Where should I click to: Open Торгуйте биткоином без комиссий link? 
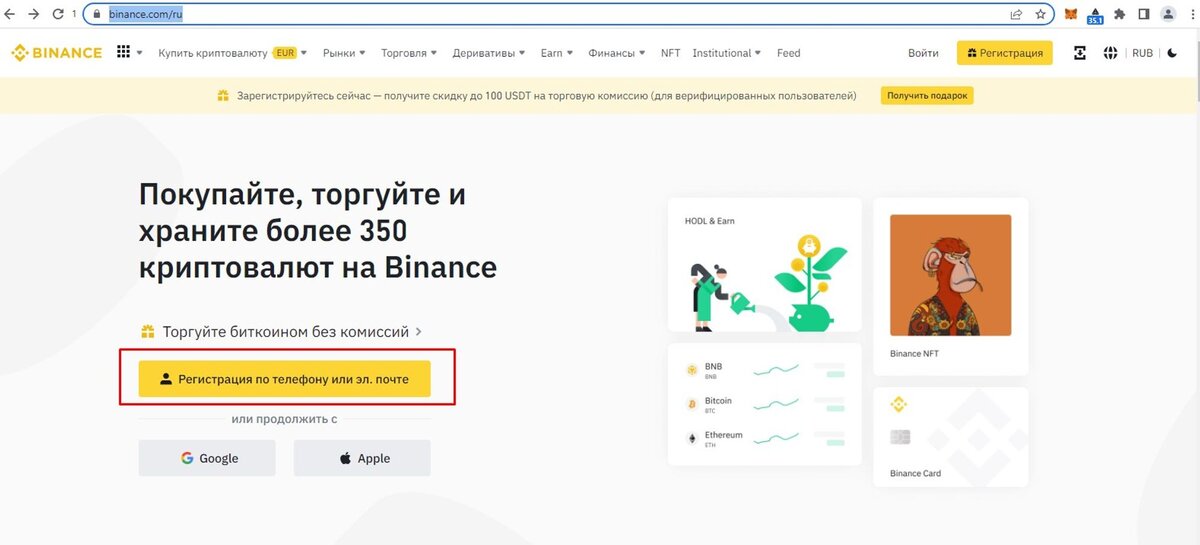(292, 331)
